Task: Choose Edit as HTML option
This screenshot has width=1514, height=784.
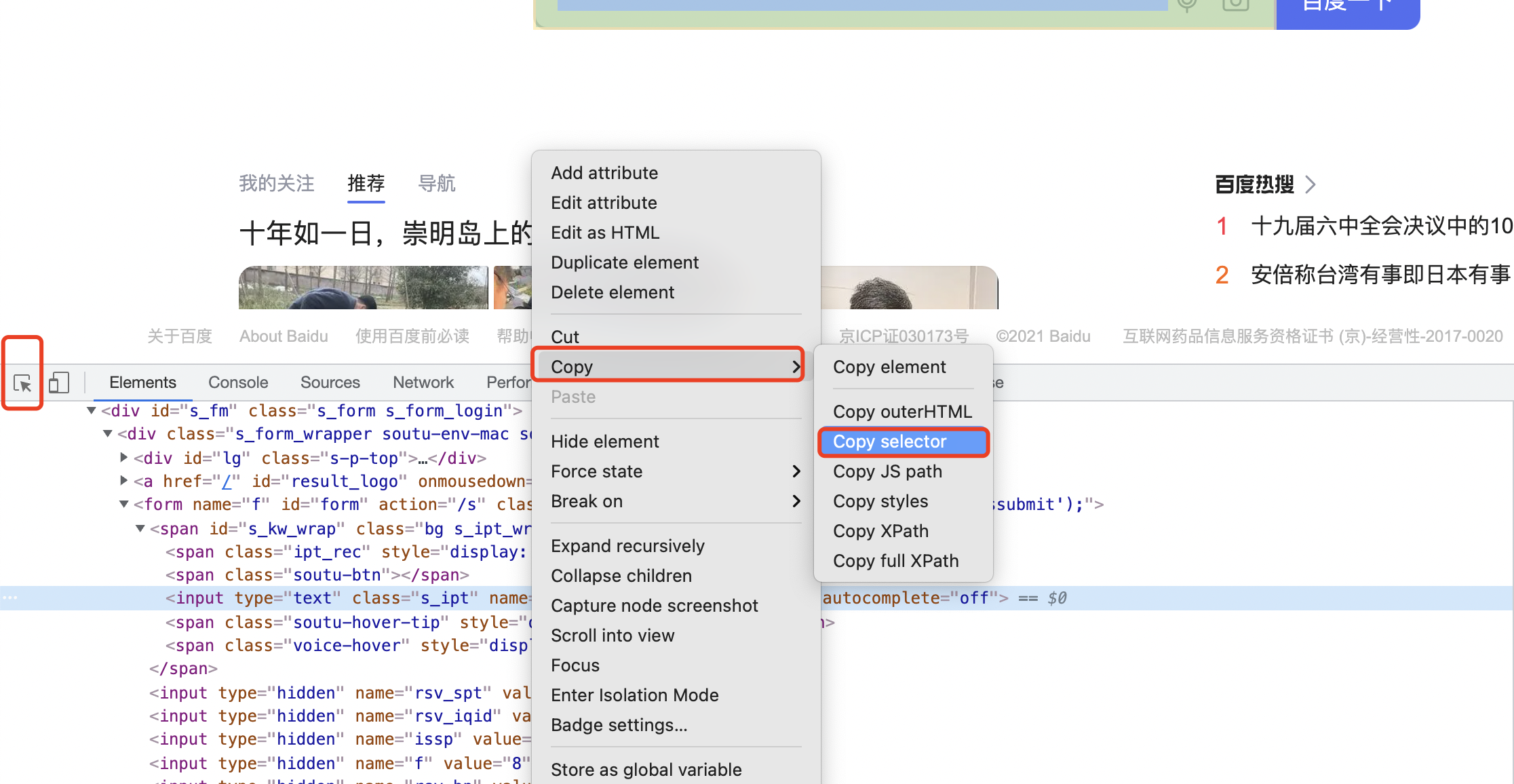Action: (x=604, y=233)
